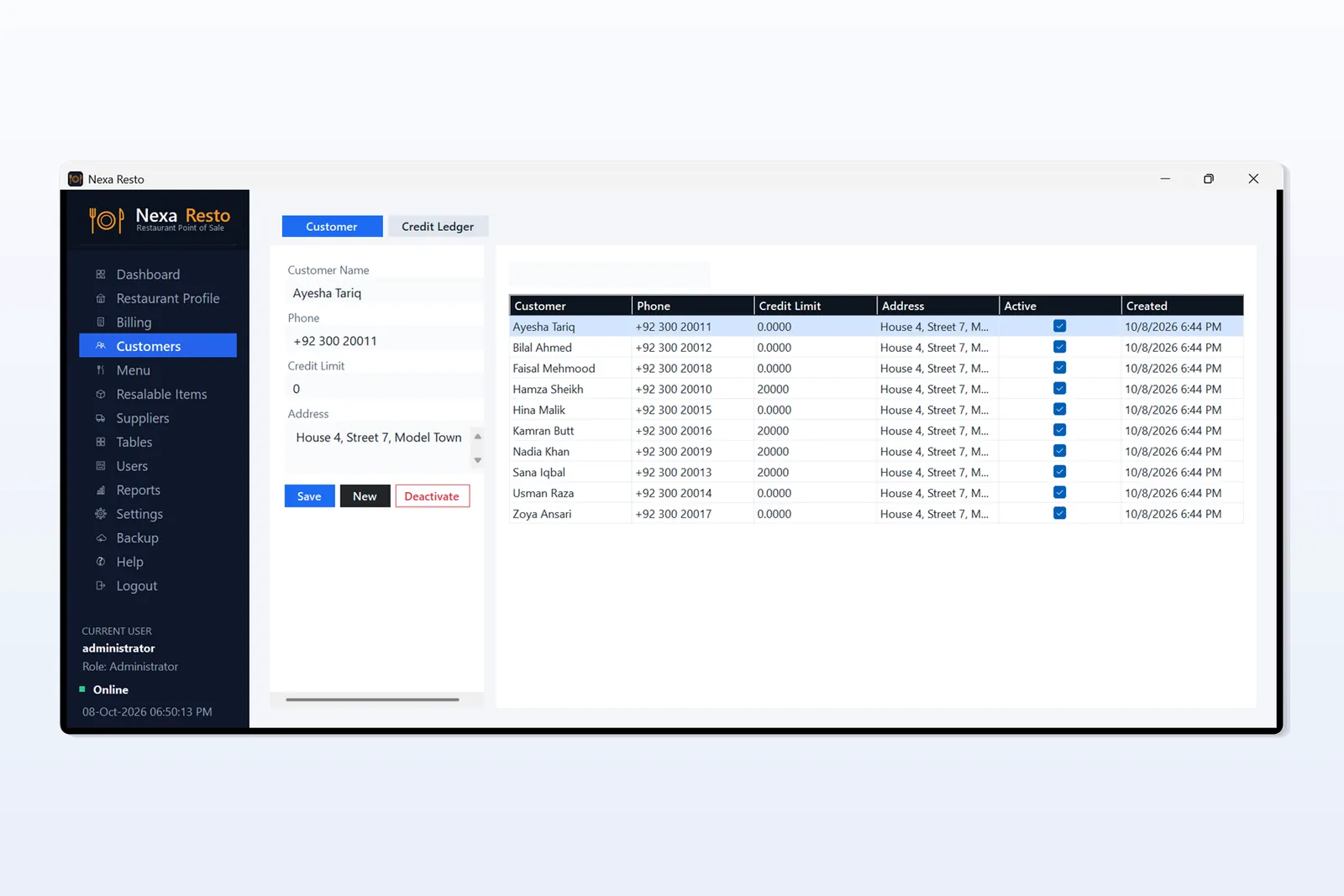
Task: Click the Nexa Resto title bar app icon
Action: tap(76, 179)
